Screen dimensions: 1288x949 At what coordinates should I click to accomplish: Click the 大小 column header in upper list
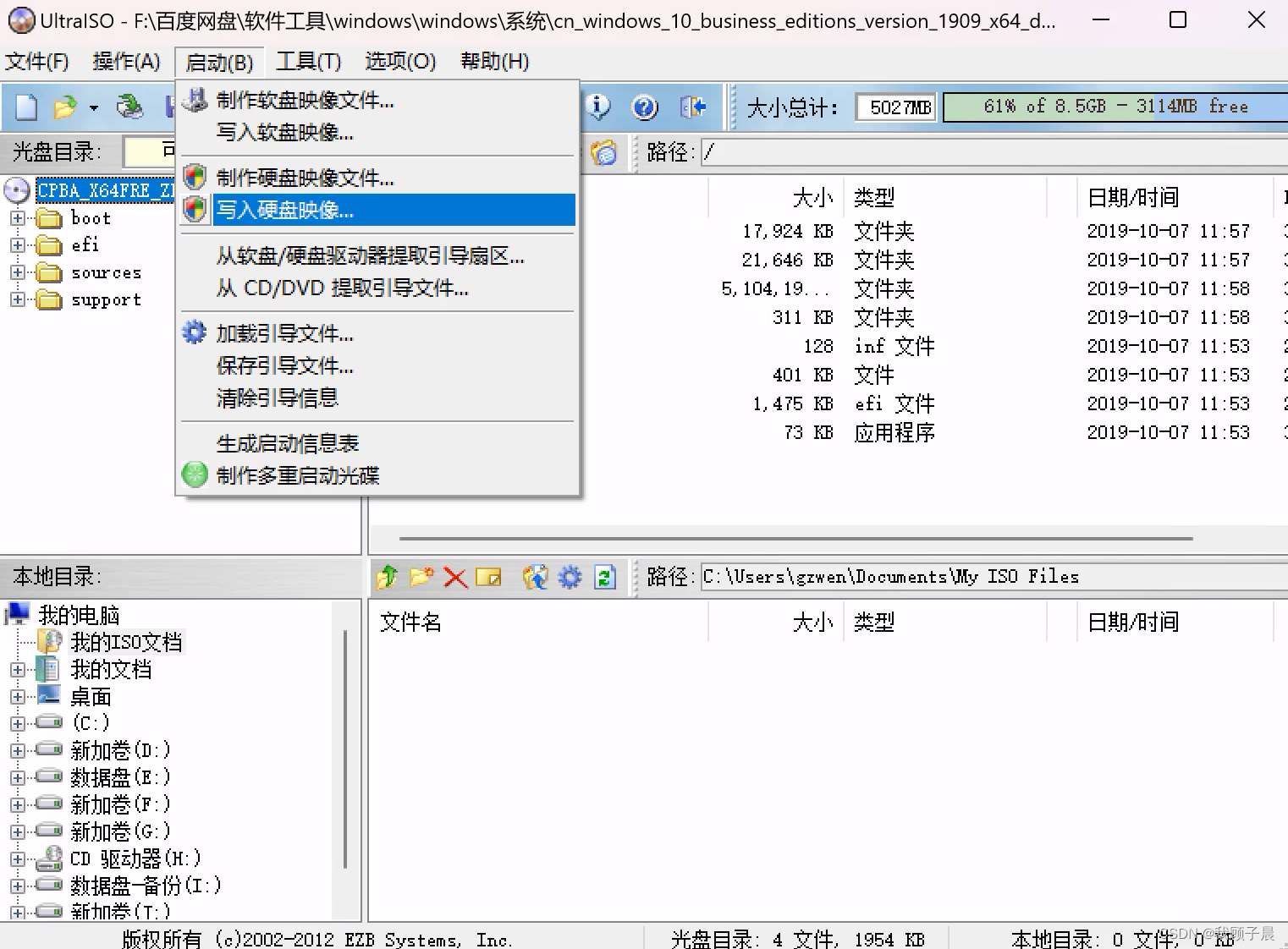point(776,198)
